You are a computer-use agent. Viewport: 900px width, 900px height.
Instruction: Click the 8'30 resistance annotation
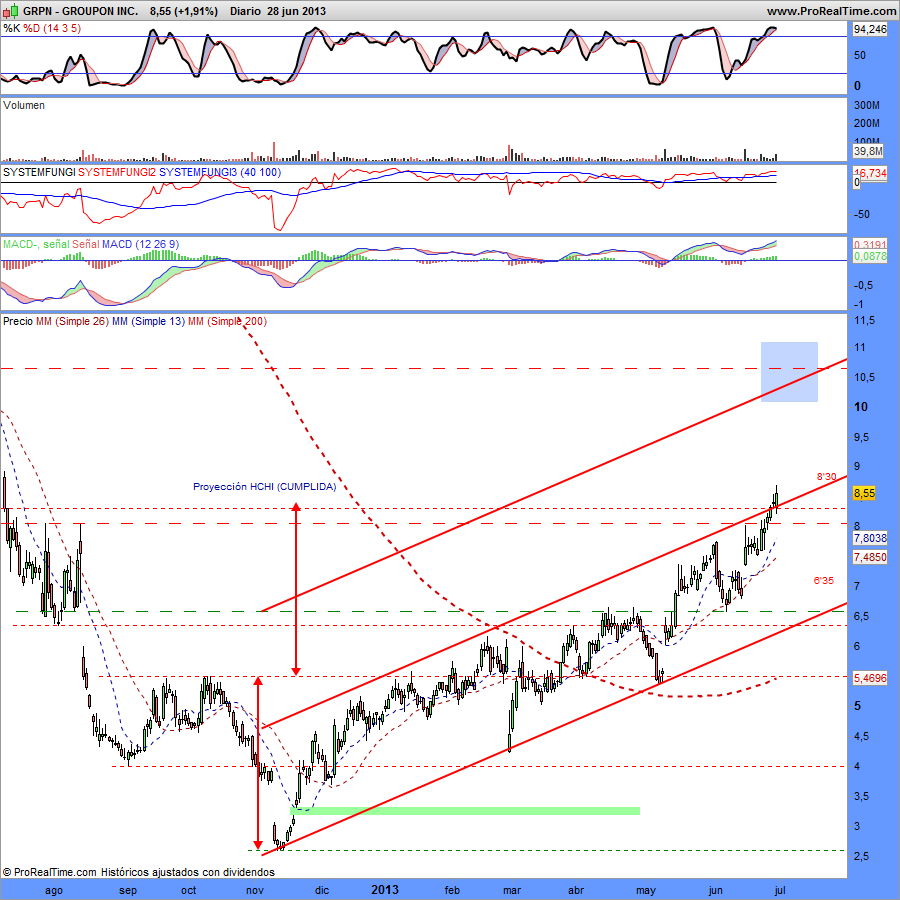(827, 476)
